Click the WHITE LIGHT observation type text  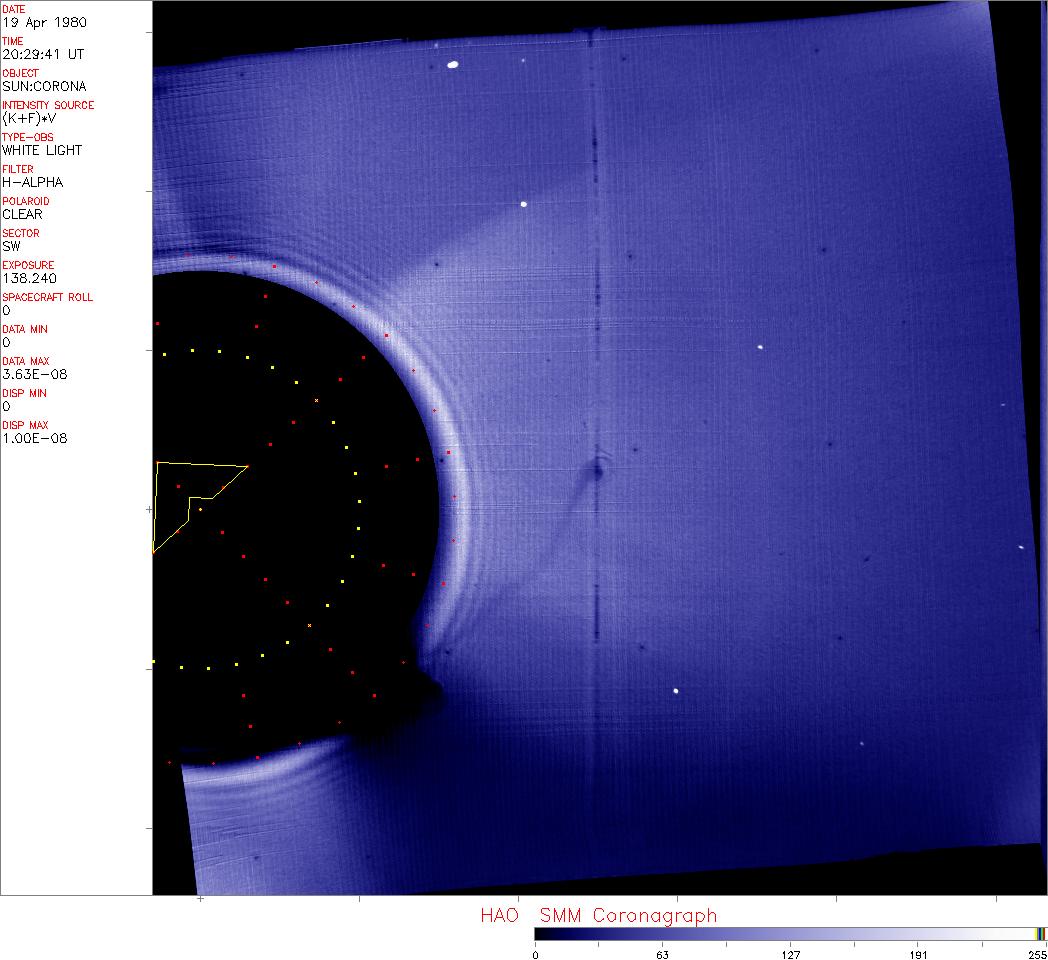tap(42, 150)
